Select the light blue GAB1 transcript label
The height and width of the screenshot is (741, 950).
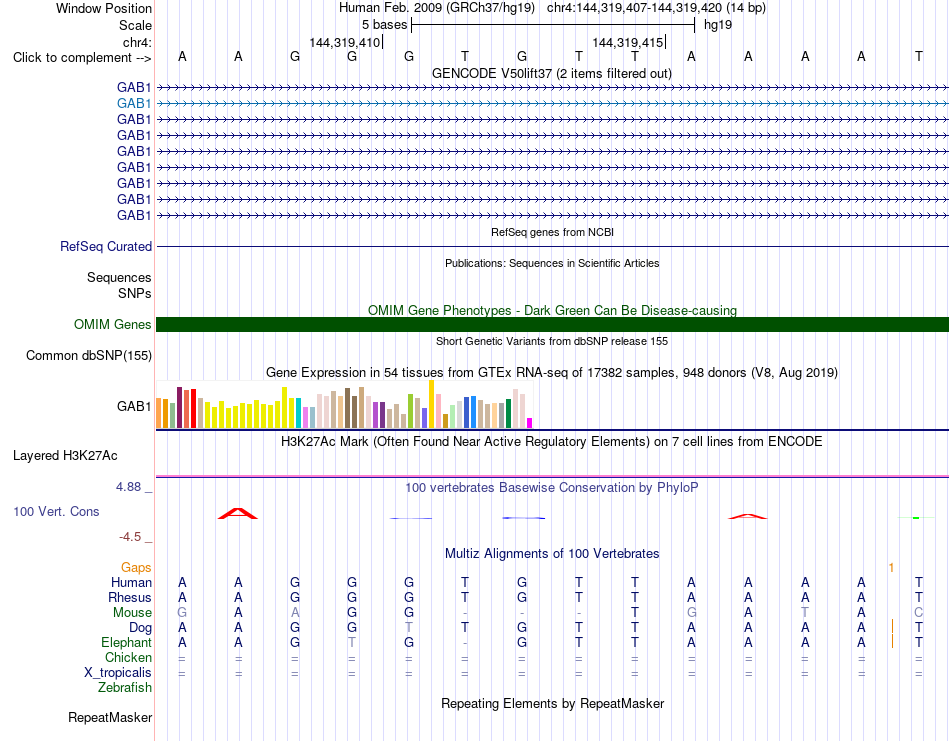(134, 104)
